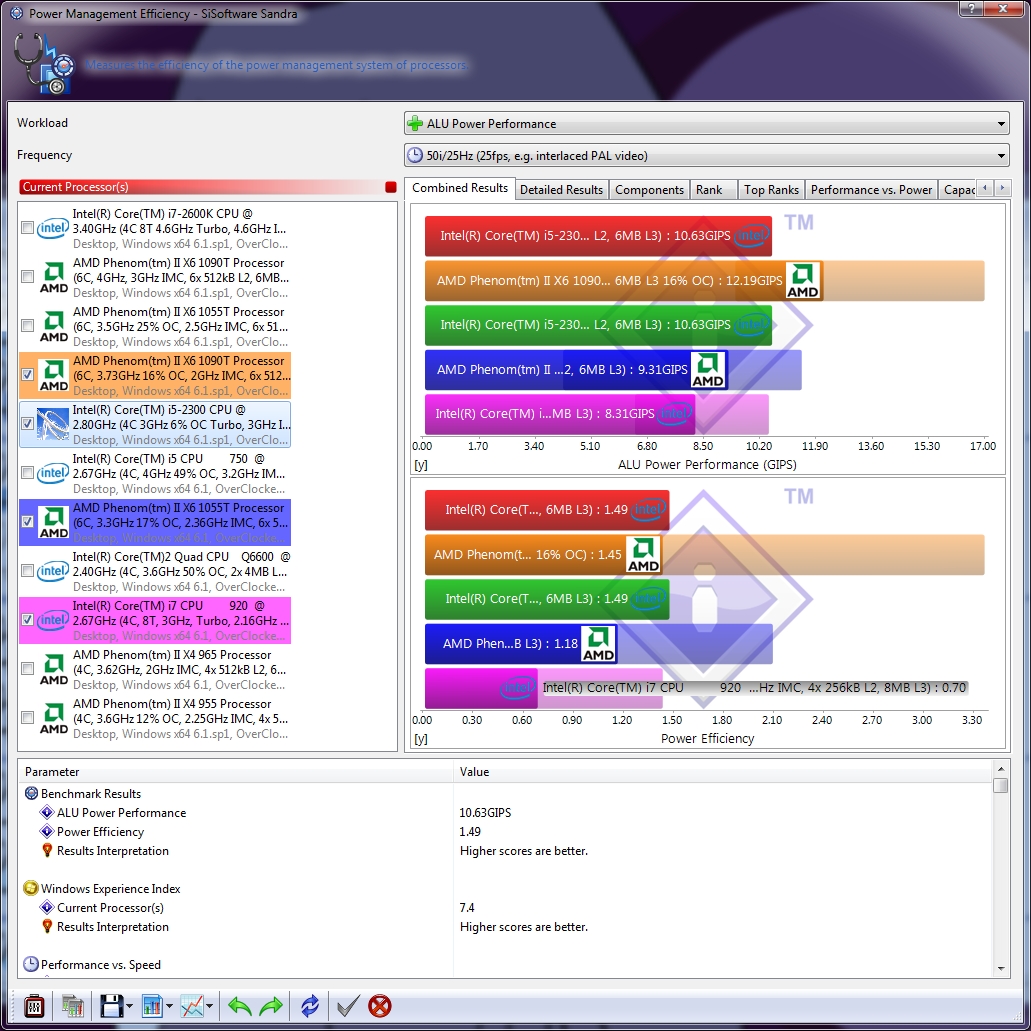Click Benchmark Results group icon
Image resolution: width=1031 pixels, height=1031 pixels.
coord(31,793)
